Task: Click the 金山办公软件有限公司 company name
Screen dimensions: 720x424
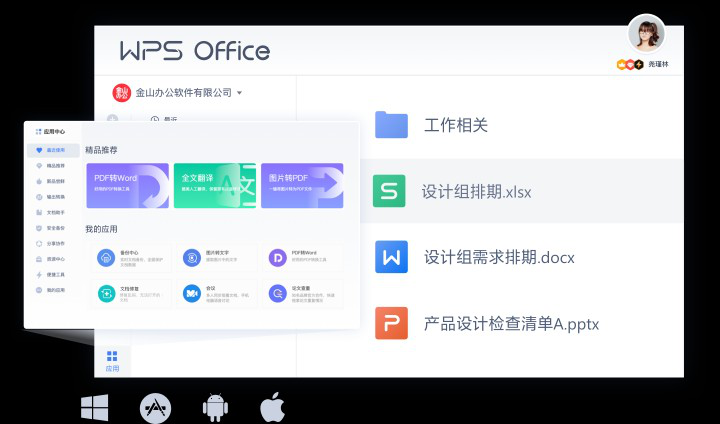Action: [x=184, y=93]
